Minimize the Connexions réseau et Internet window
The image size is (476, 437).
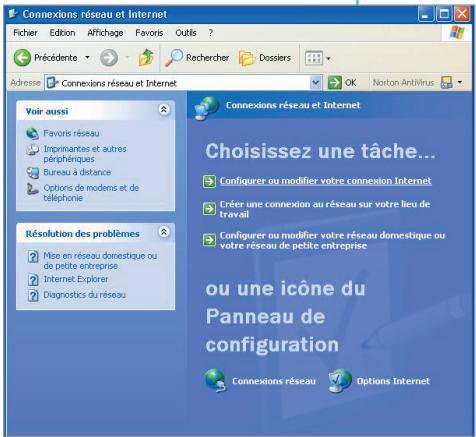pos(426,14)
